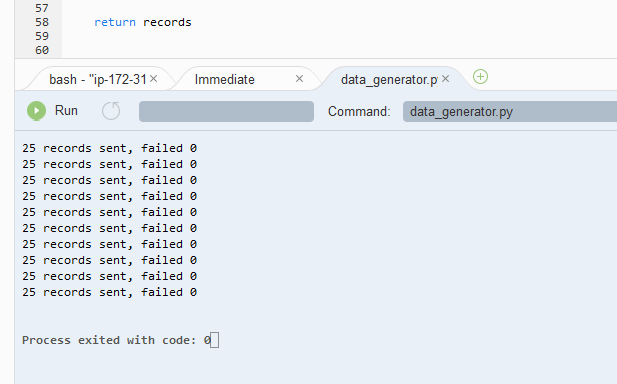The width and height of the screenshot is (617, 384).
Task: Click the Command: label
Action: (359, 111)
